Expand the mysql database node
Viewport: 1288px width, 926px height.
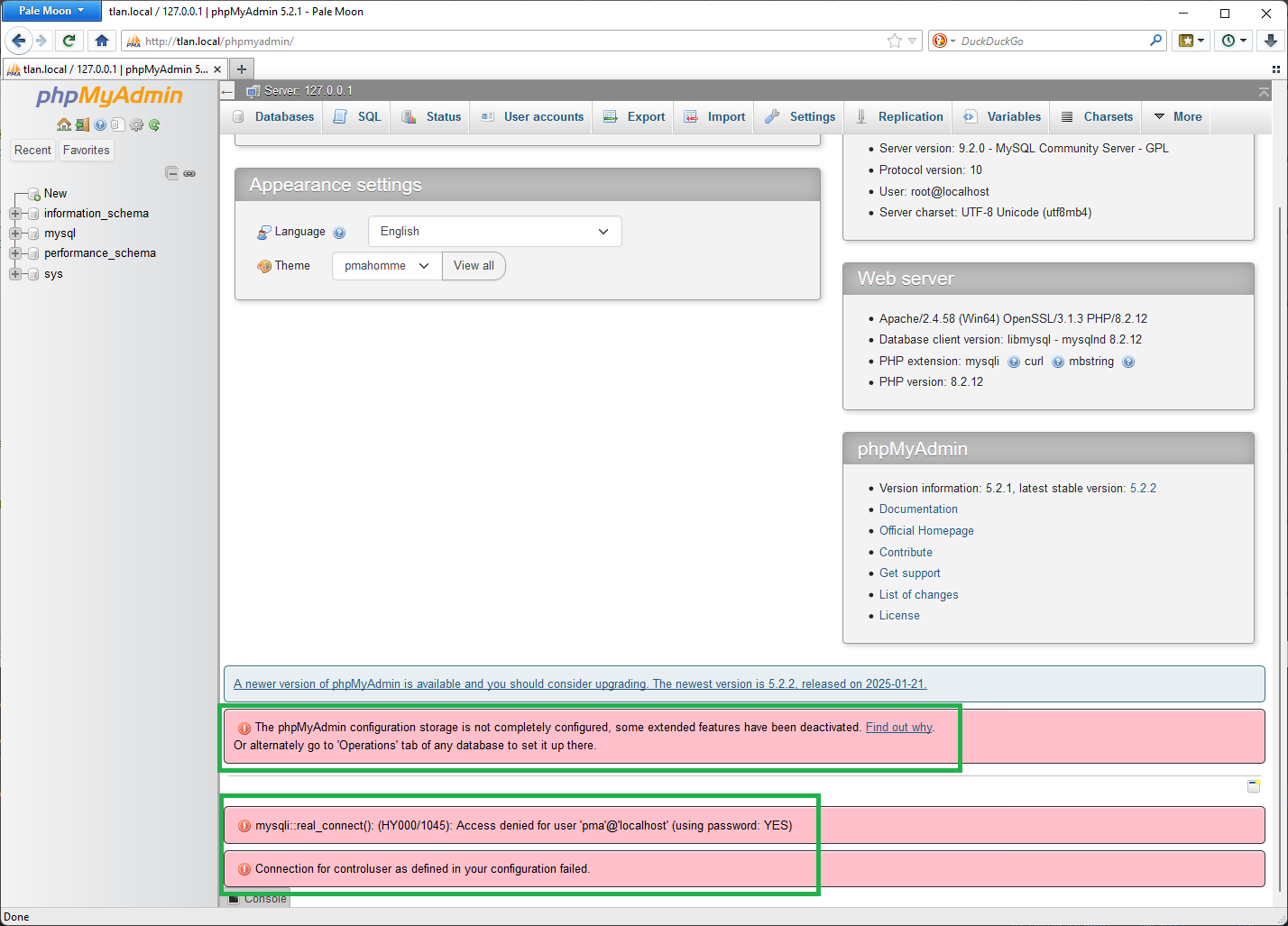[x=15, y=234]
